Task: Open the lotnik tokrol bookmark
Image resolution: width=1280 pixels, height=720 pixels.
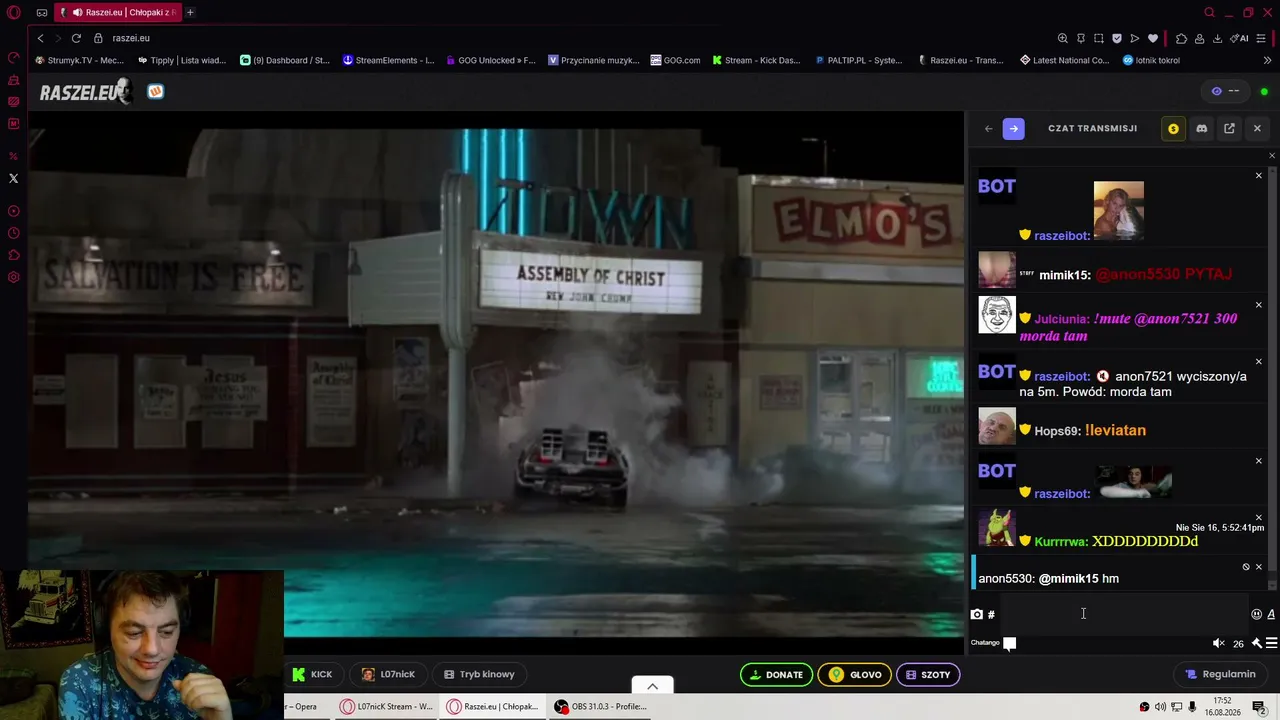Action: pos(1151,60)
